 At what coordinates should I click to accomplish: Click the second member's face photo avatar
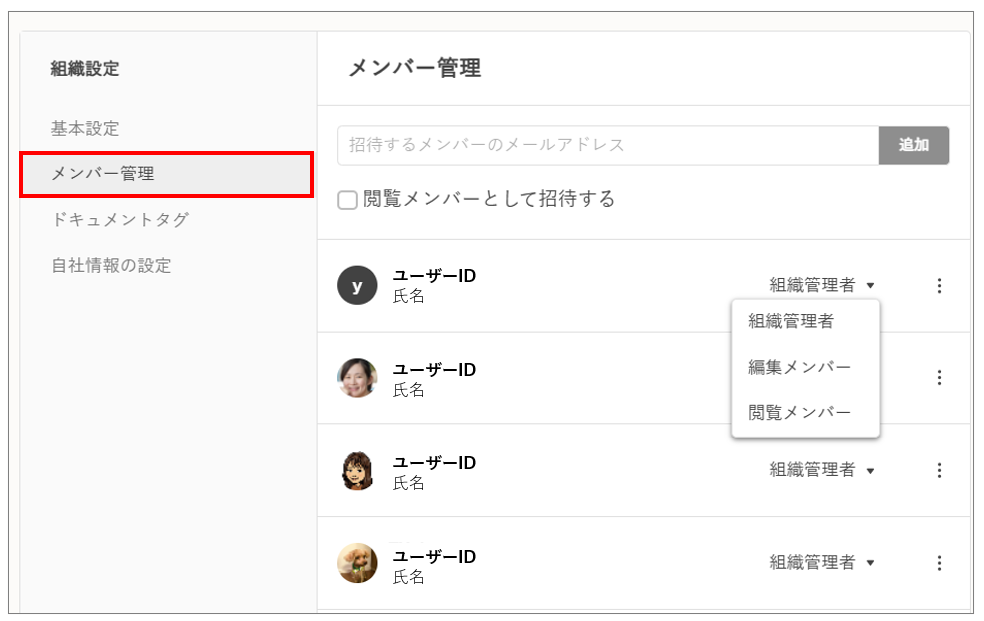point(357,378)
